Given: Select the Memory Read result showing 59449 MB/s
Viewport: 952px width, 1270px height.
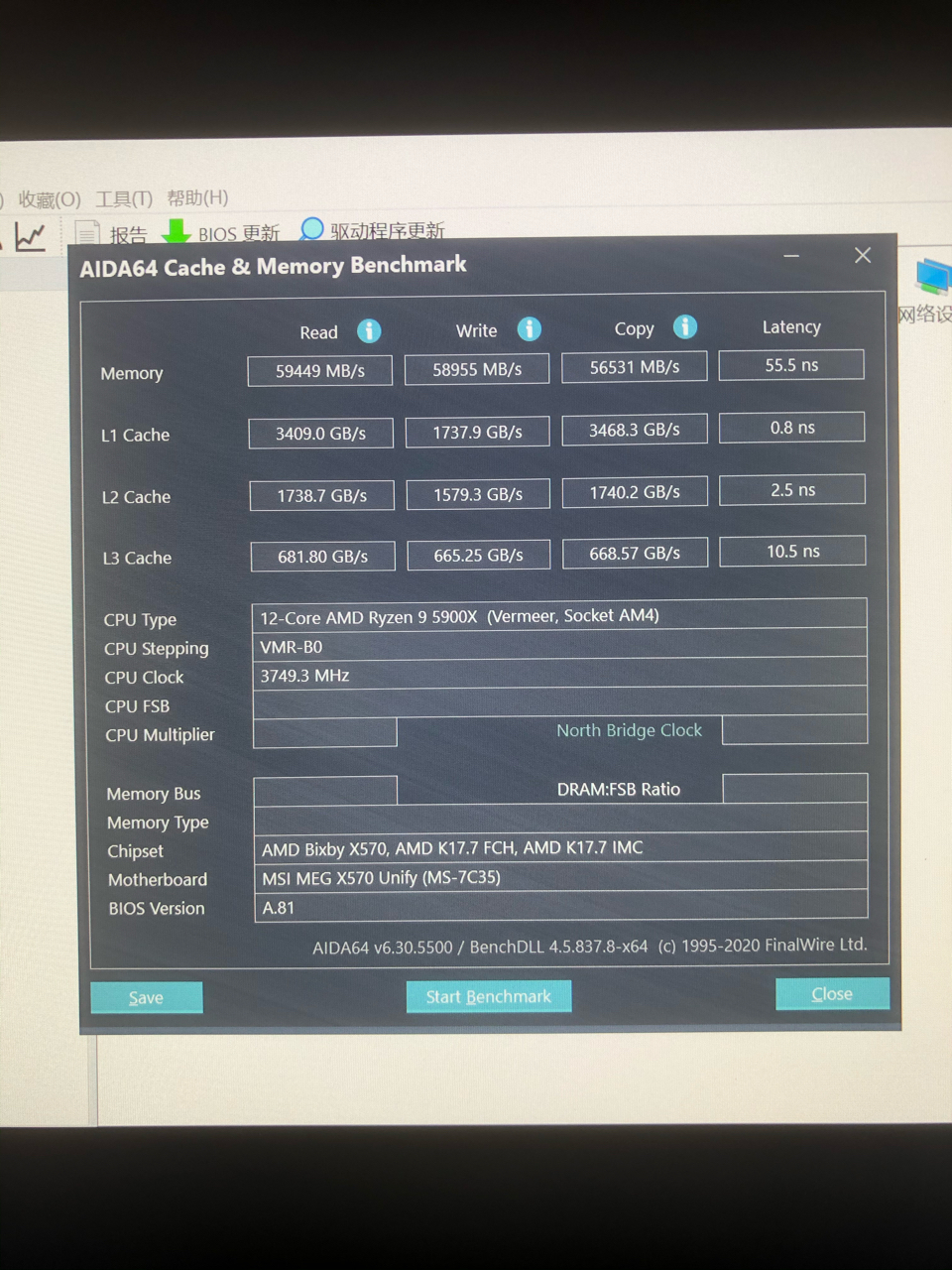Looking at the screenshot, I should pyautogui.click(x=319, y=370).
